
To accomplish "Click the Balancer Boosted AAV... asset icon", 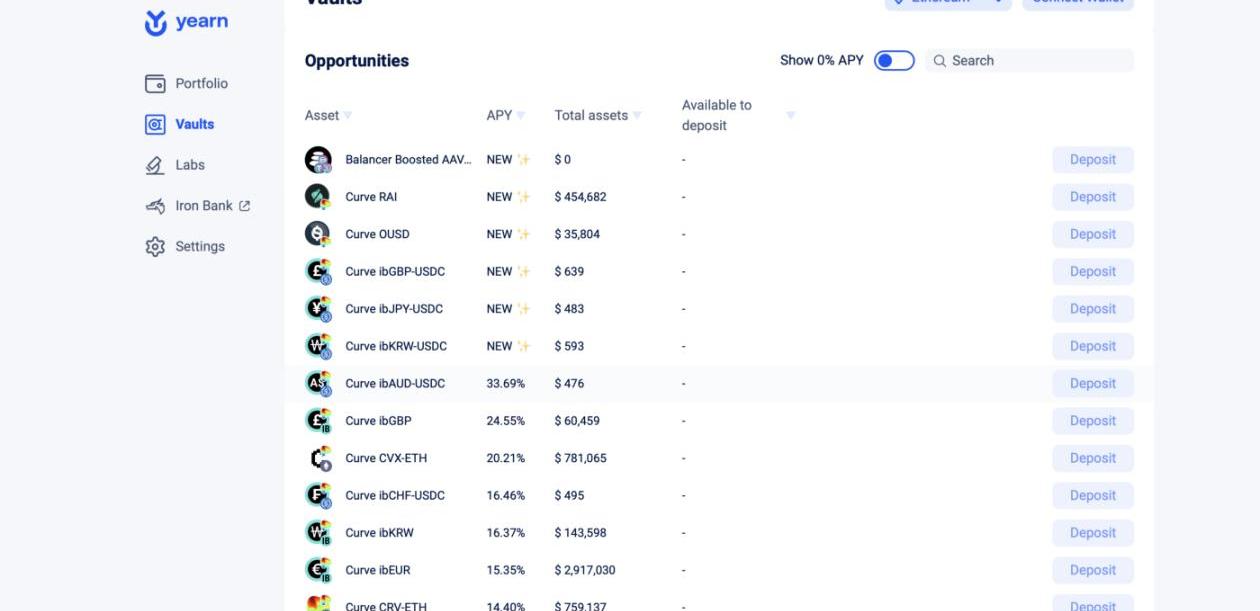I will click(x=318, y=160).
